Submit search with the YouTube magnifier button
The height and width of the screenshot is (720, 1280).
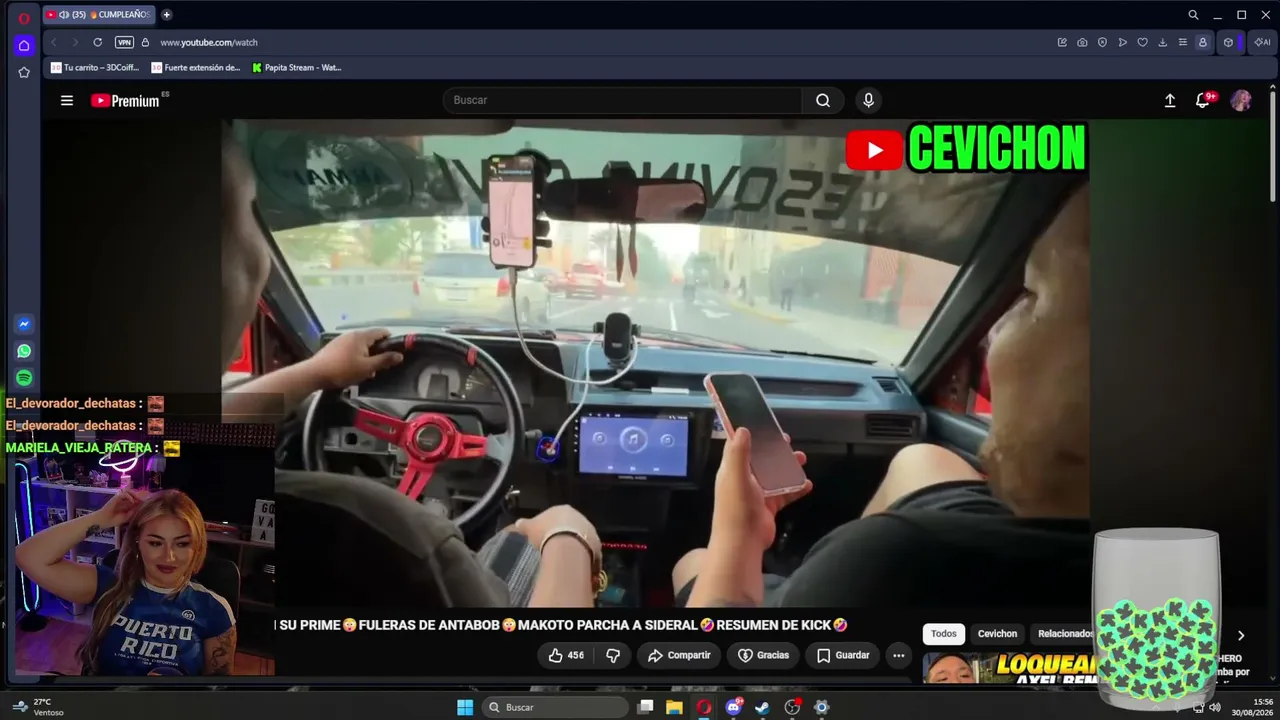click(x=823, y=100)
